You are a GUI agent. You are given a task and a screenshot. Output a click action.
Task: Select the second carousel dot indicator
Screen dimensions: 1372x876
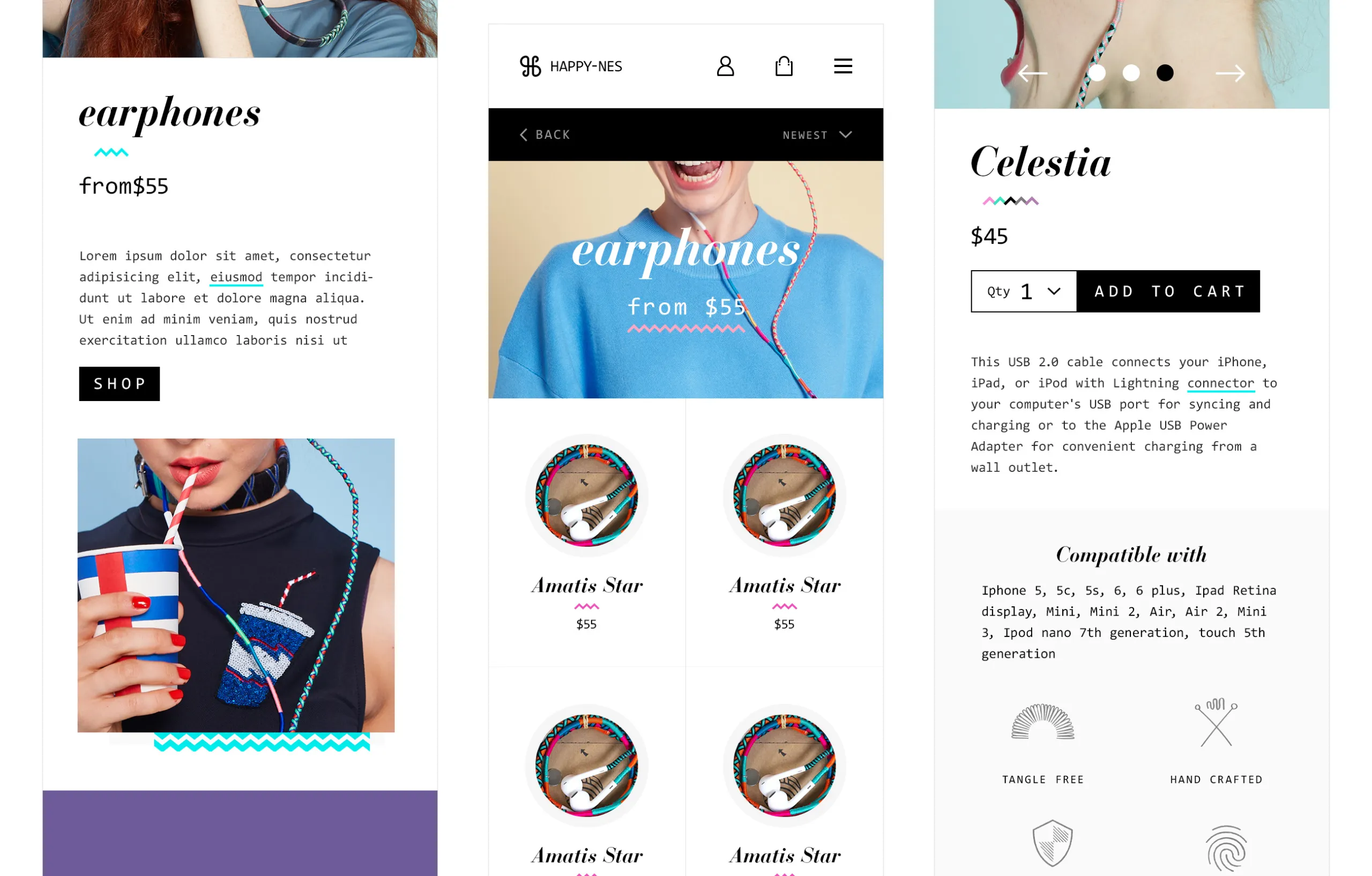pyautogui.click(x=1131, y=73)
